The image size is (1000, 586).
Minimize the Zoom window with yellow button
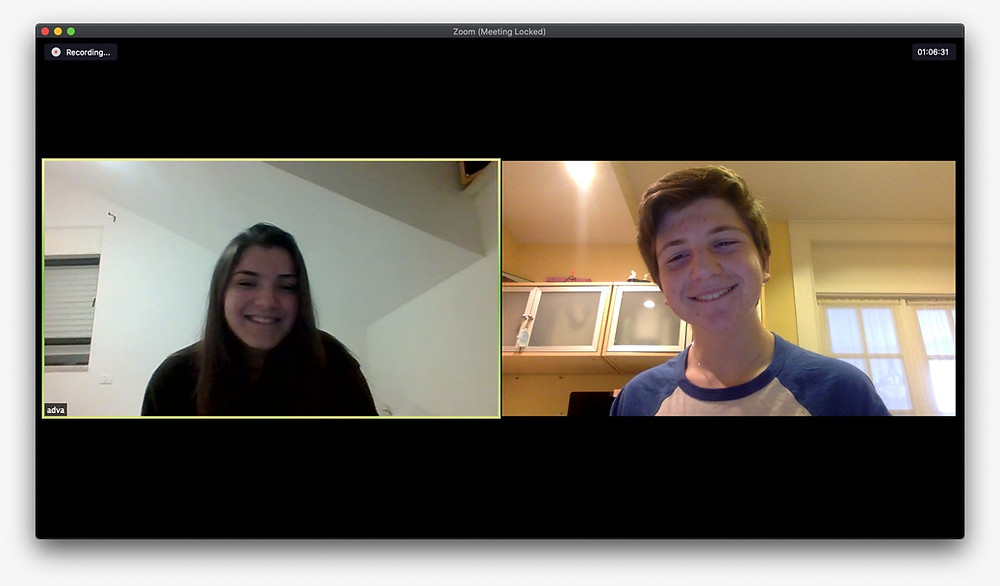(x=58, y=31)
